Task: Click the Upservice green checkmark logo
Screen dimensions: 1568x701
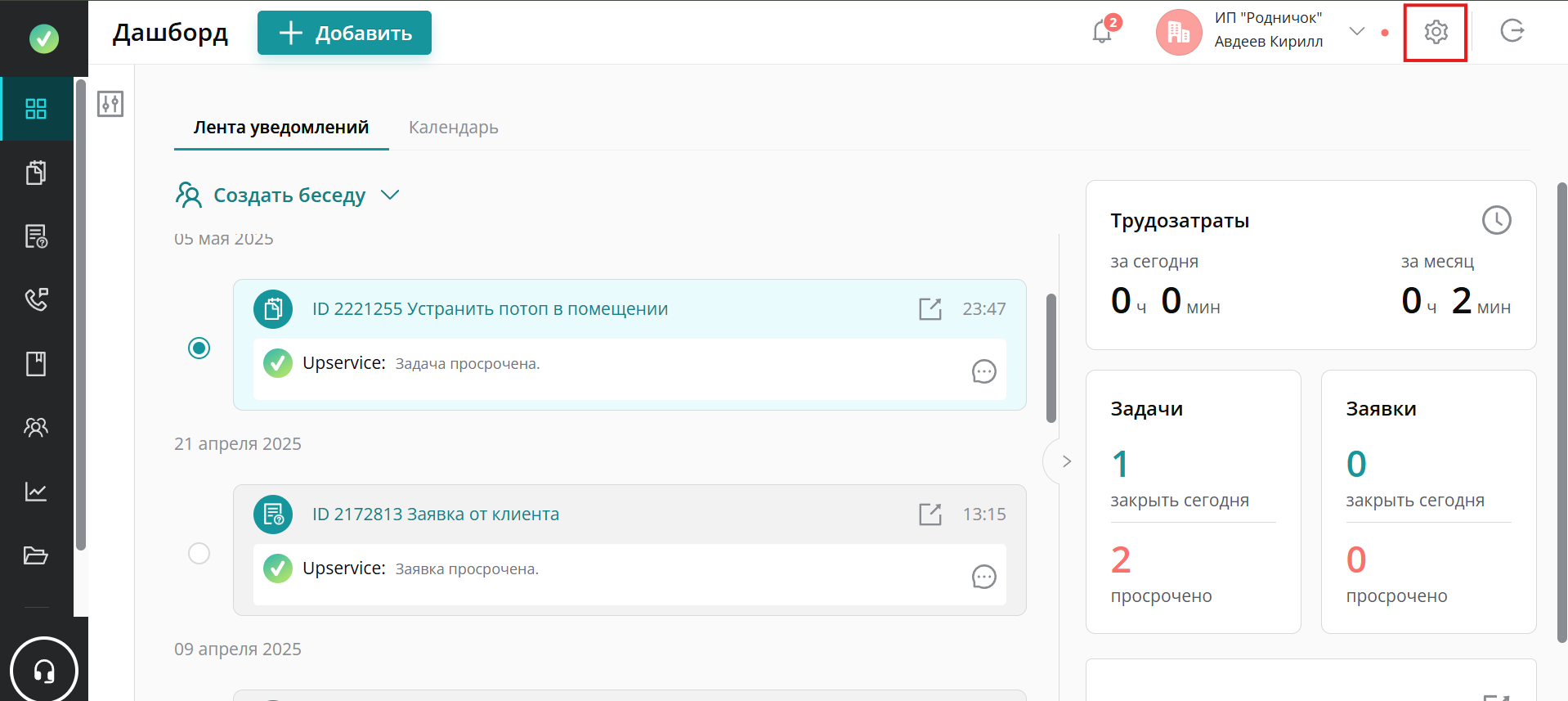Action: tap(44, 38)
